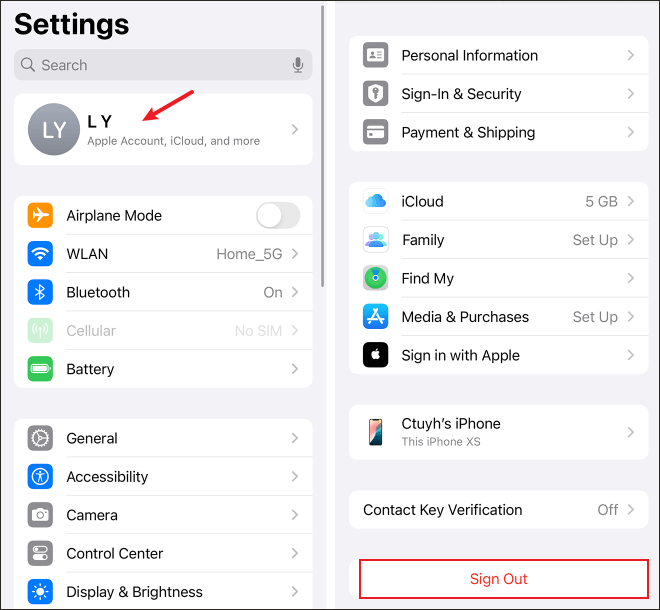Tap the WLAN Wi-Fi icon

[x=40, y=254]
